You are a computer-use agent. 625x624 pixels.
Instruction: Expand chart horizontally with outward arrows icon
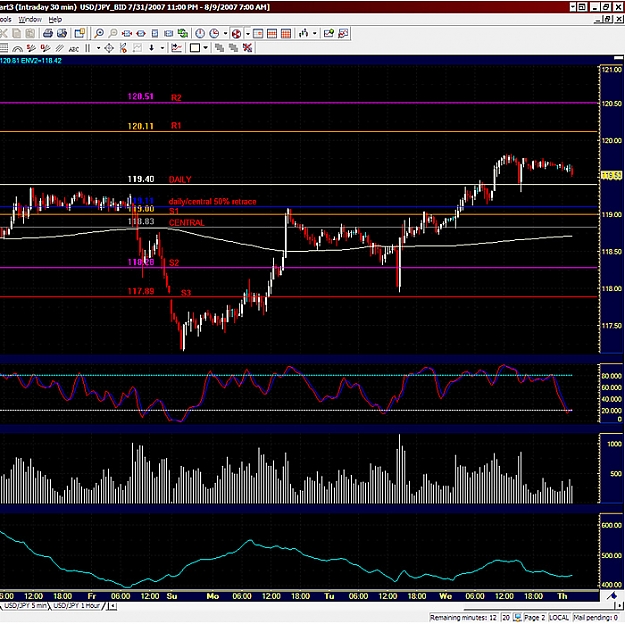click(141, 33)
